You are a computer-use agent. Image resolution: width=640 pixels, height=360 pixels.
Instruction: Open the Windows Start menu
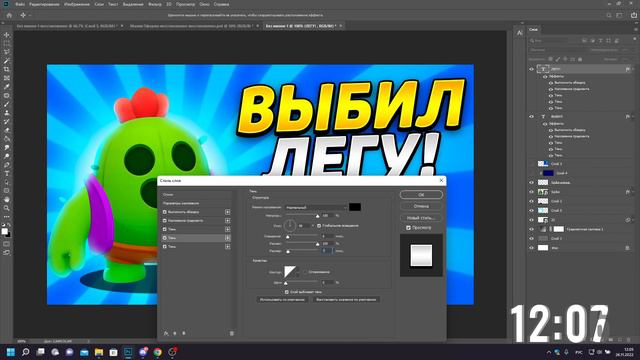(x=11, y=352)
